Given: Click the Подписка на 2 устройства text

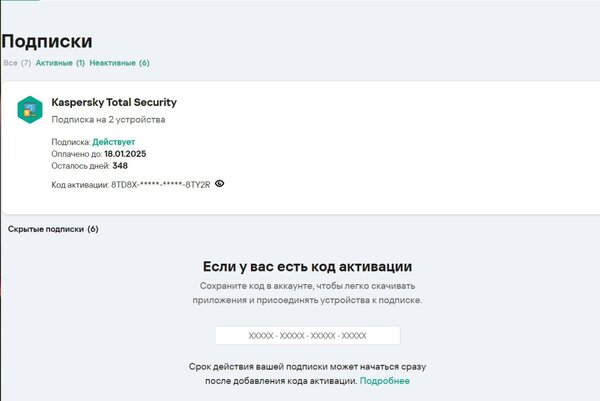Looking at the screenshot, I should pyautogui.click(x=108, y=120).
